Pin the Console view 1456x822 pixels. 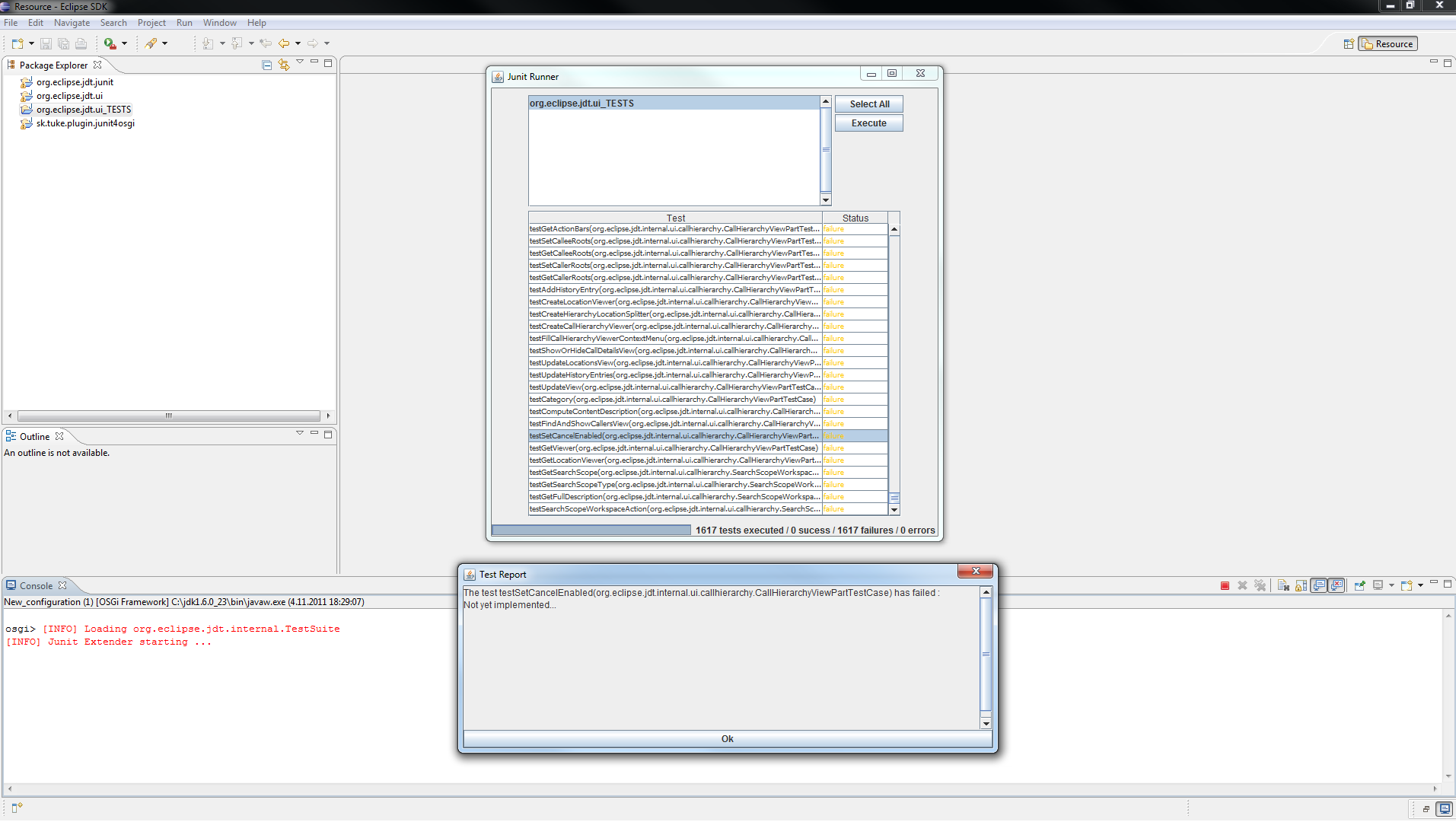(1359, 585)
